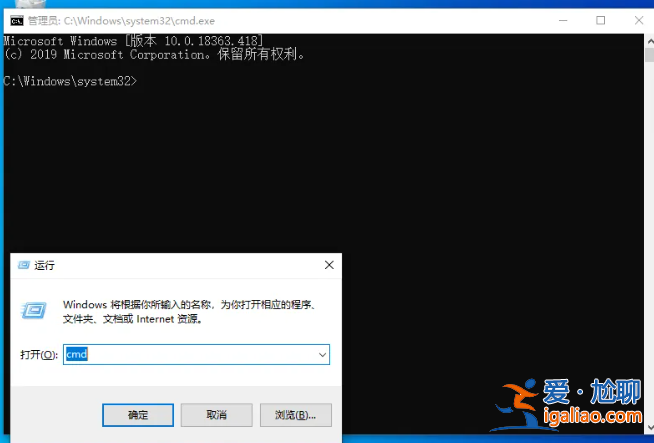
Task: Click the cmd scrollbar up arrow
Action: tap(650, 42)
